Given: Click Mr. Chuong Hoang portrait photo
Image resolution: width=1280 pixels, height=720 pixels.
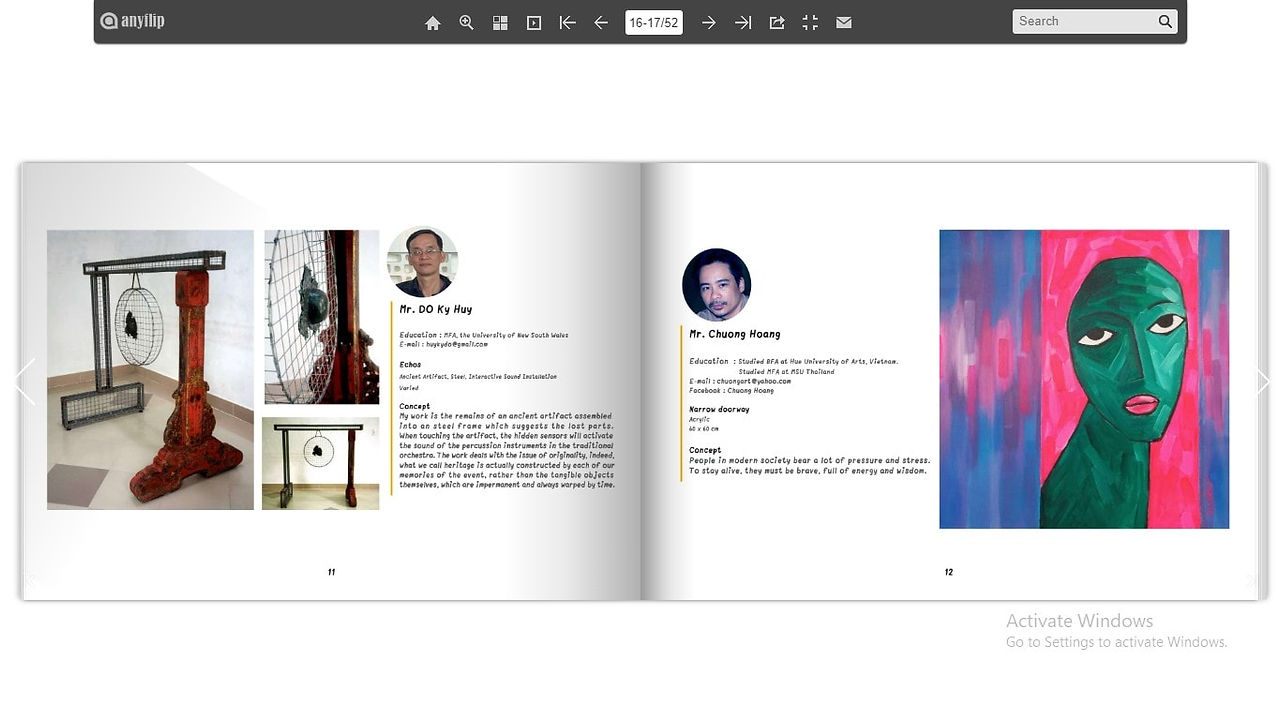Looking at the screenshot, I should coord(716,285).
